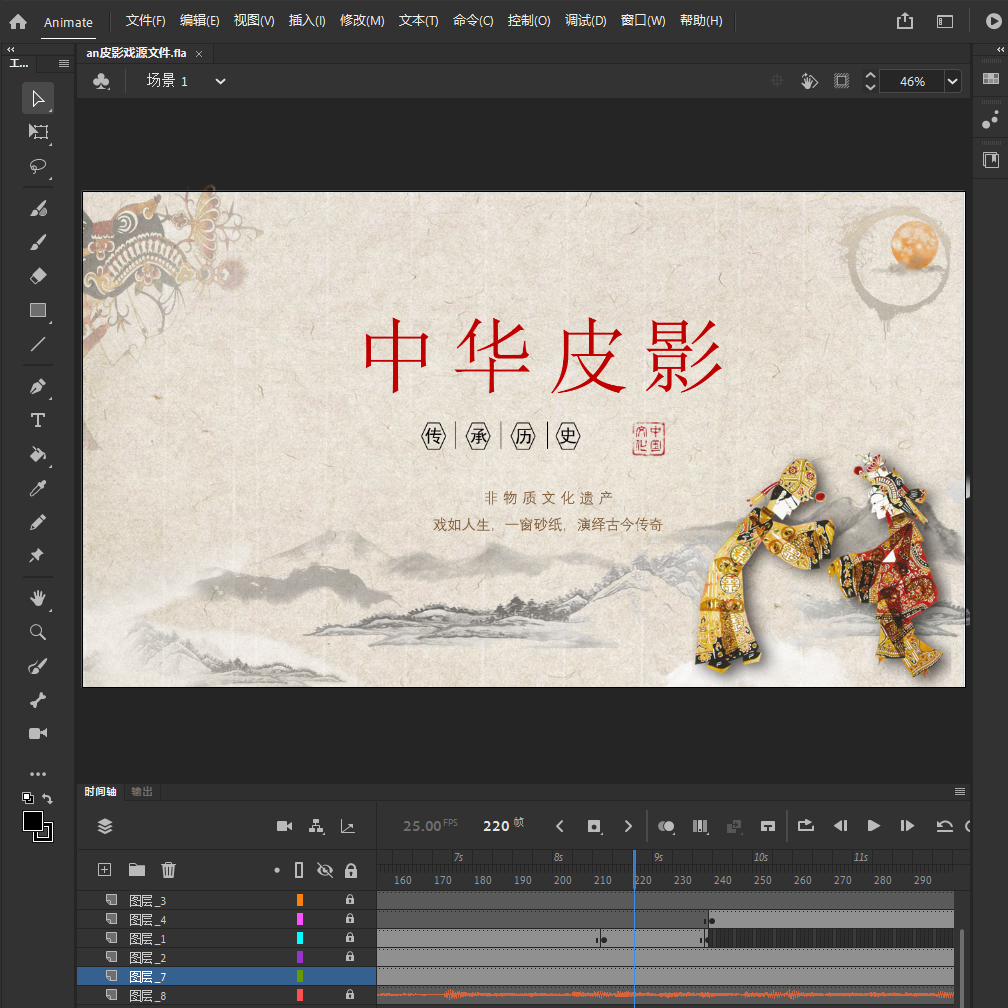This screenshot has height=1008, width=1008.
Task: Toggle center stage button
Action: pyautogui.click(x=777, y=81)
